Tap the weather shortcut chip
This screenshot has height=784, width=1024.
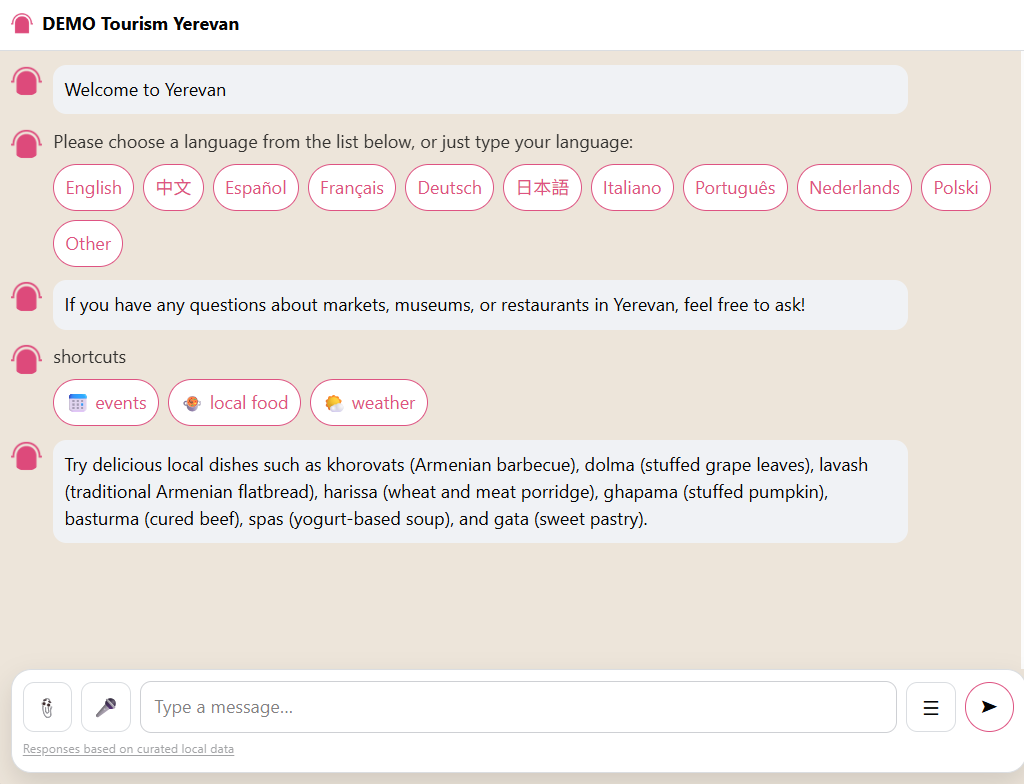click(369, 403)
